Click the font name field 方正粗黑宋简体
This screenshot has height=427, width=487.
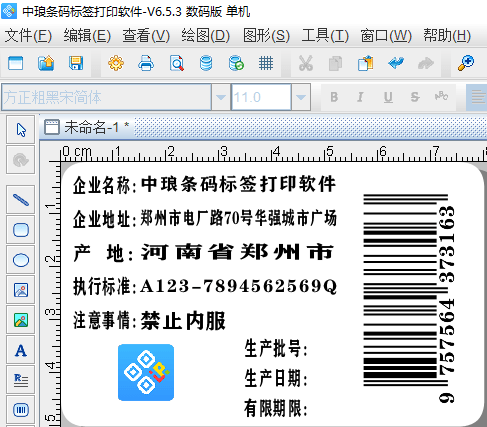(106, 97)
